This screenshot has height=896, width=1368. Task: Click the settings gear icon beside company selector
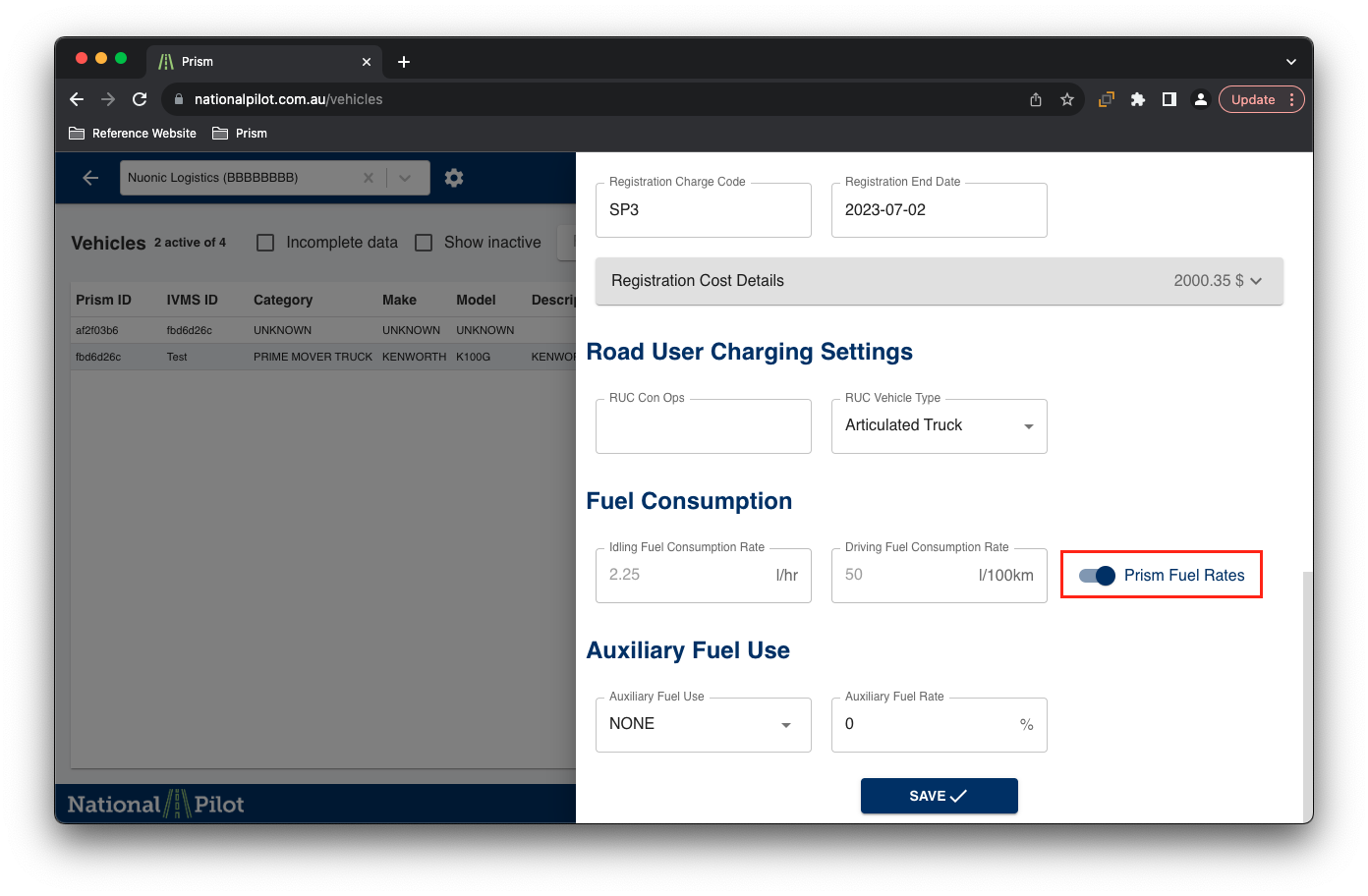[x=453, y=178]
